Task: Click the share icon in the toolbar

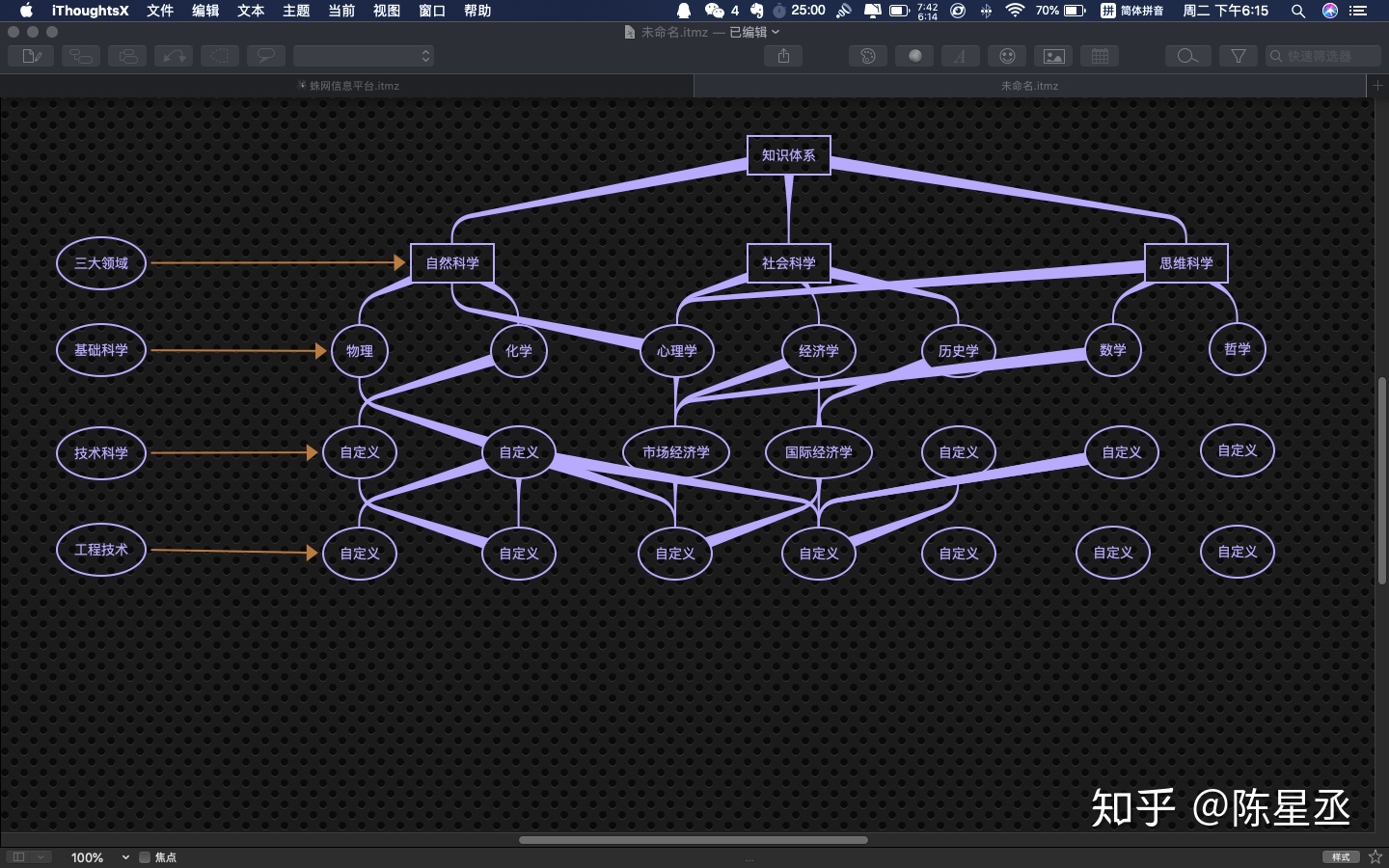Action: (x=783, y=56)
